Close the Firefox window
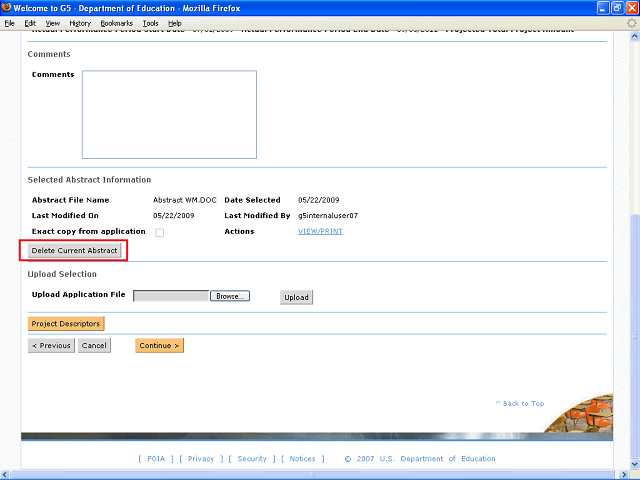Screen dimensions: 640x480 [x=632, y=8]
